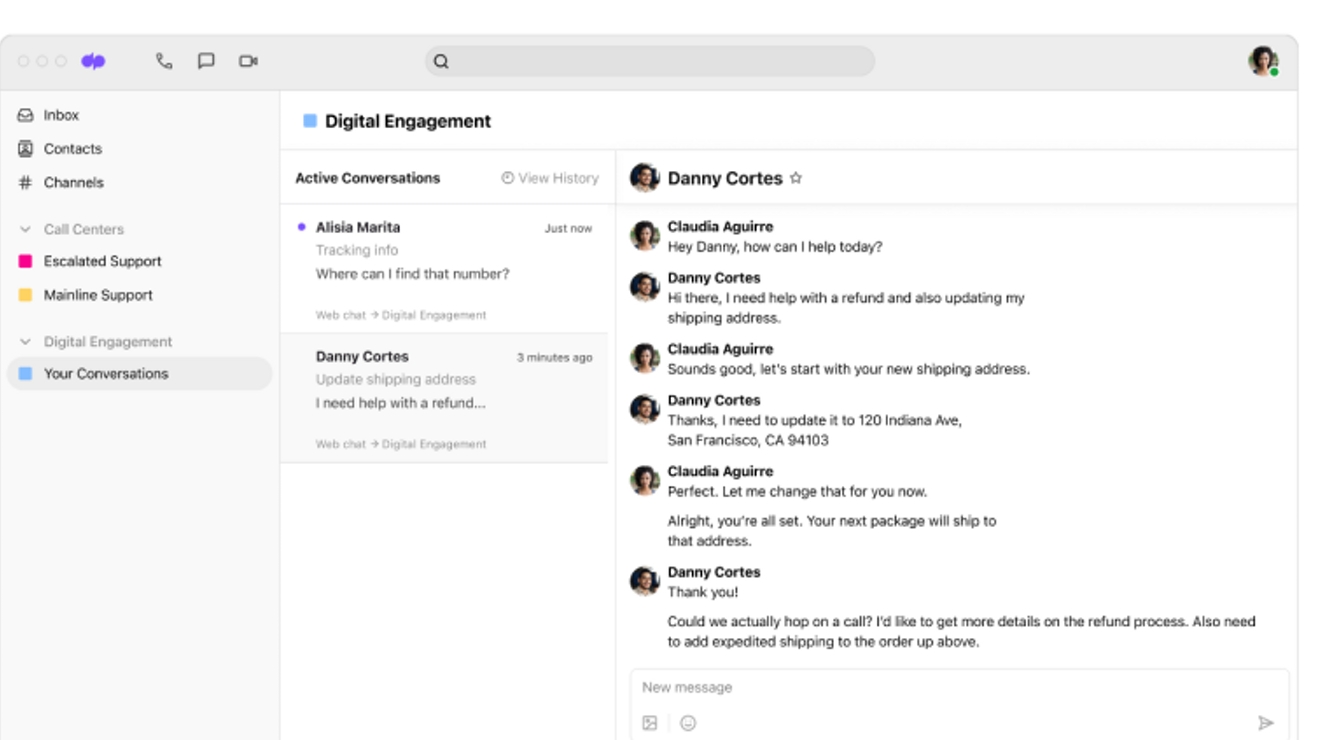Screen dimensions: 1320x740
Task: Start a video meeting via the camera icon
Action: tap(248, 61)
